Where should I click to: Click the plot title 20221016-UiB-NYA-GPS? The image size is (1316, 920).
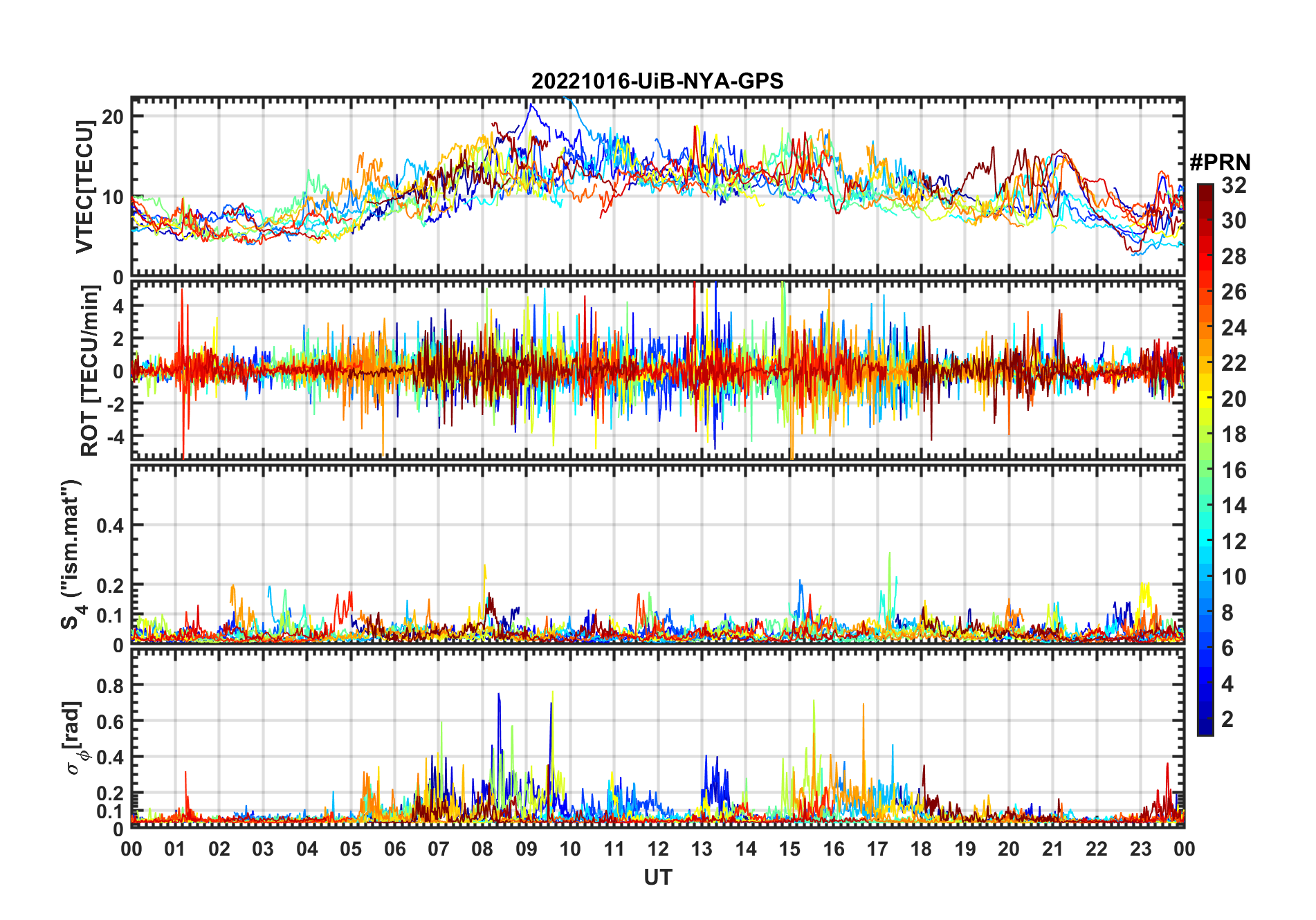pyautogui.click(x=657, y=81)
